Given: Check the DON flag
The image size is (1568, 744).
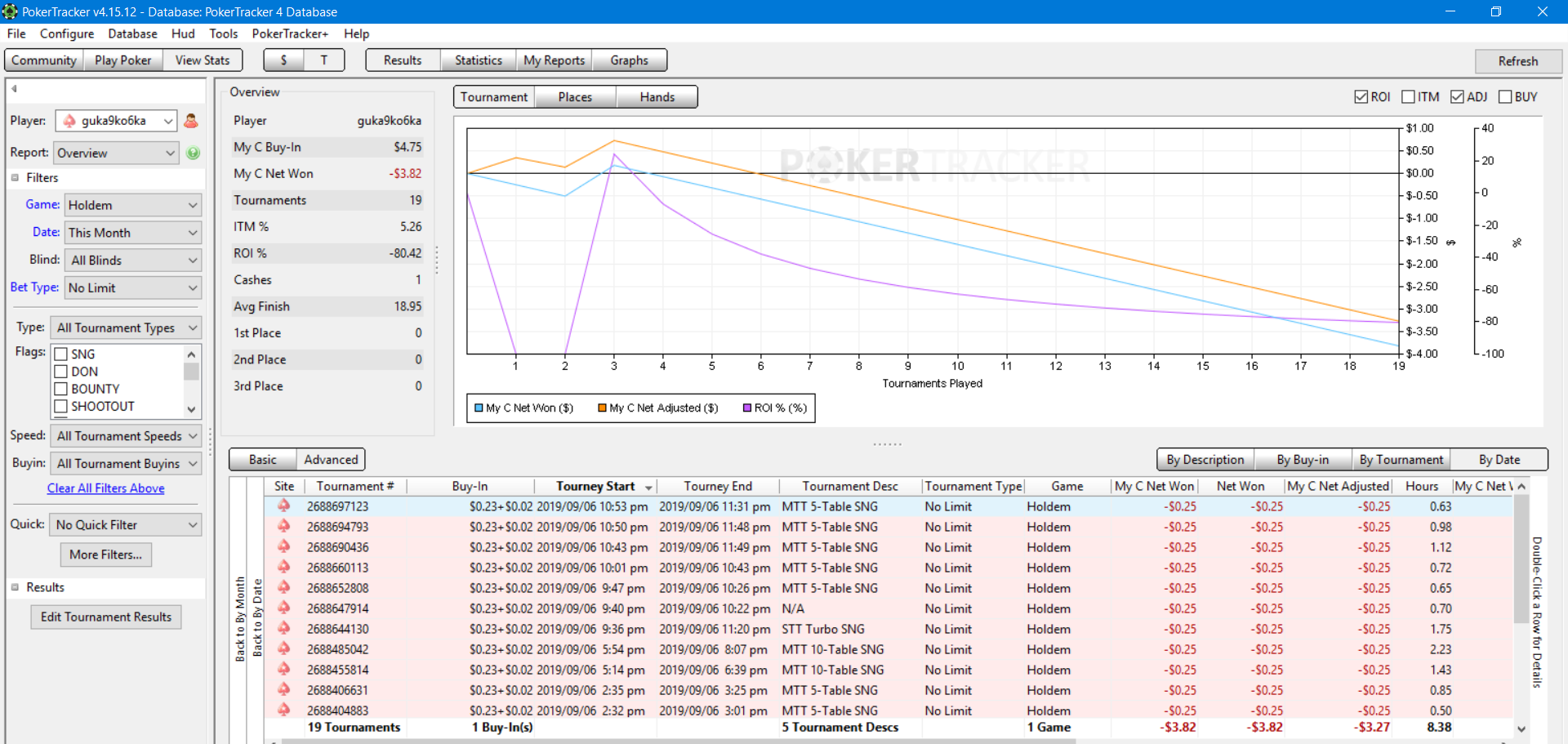Looking at the screenshot, I should point(60,372).
